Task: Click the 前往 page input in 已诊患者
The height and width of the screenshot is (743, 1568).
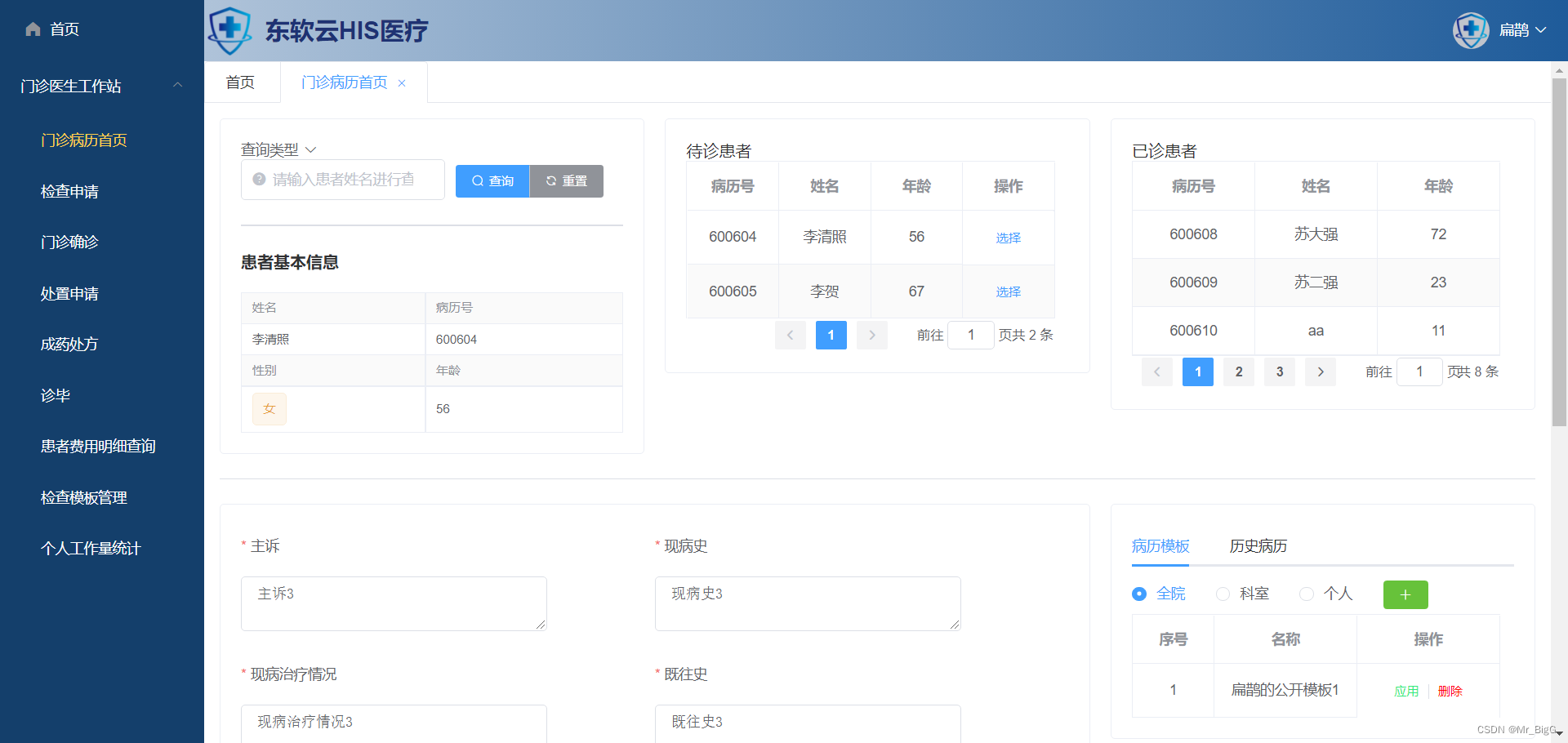Action: (1419, 371)
